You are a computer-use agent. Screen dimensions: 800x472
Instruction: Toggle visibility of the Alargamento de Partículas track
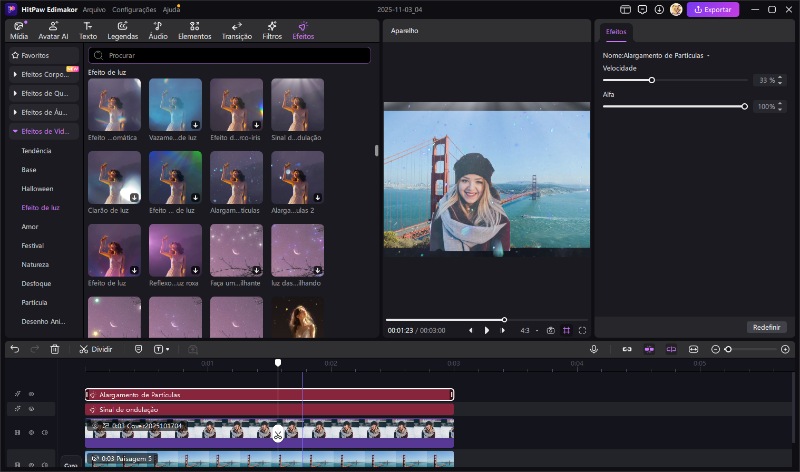[31, 394]
